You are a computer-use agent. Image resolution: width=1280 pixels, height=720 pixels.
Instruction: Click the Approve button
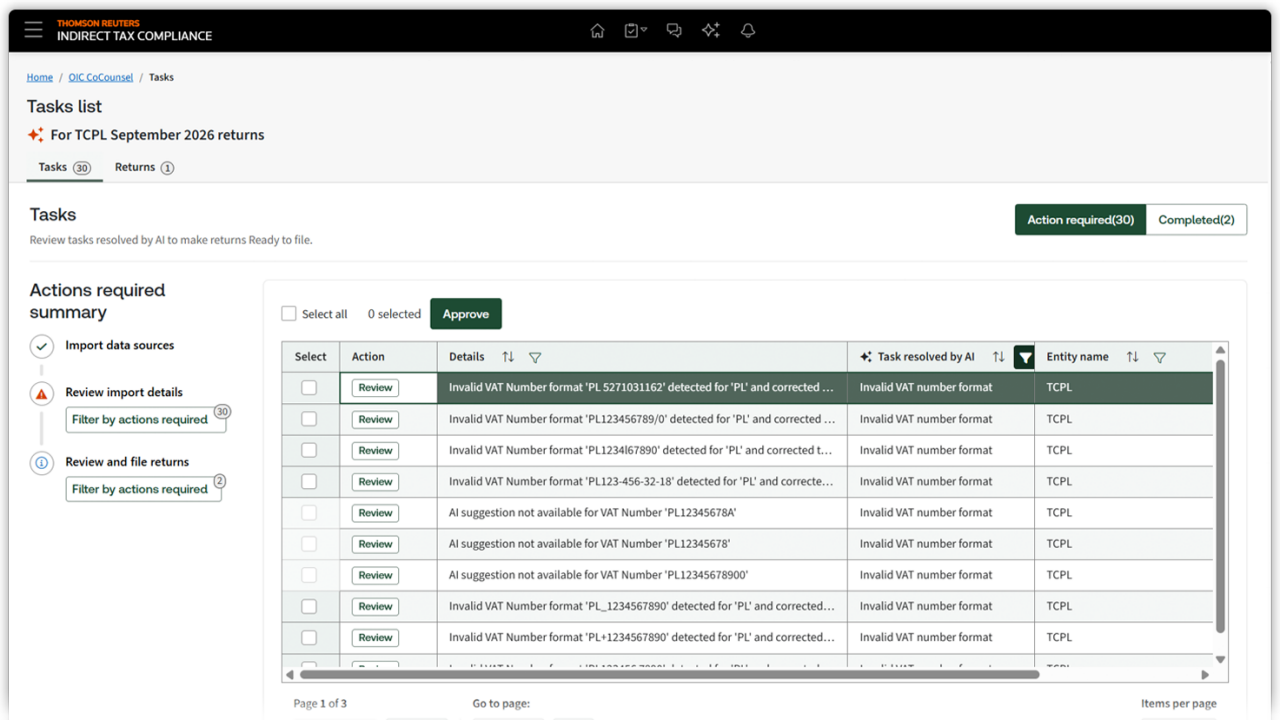[x=466, y=314]
